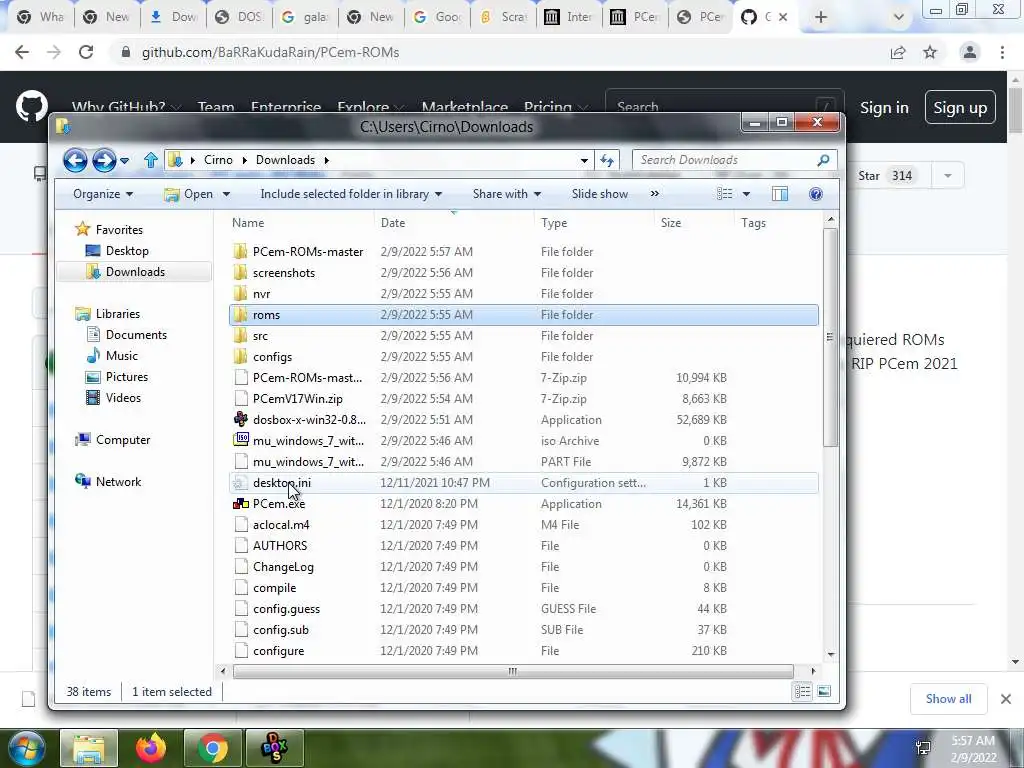Expand the view options dropdown arrow
Image resolution: width=1024 pixels, height=768 pixels.
[746, 194]
